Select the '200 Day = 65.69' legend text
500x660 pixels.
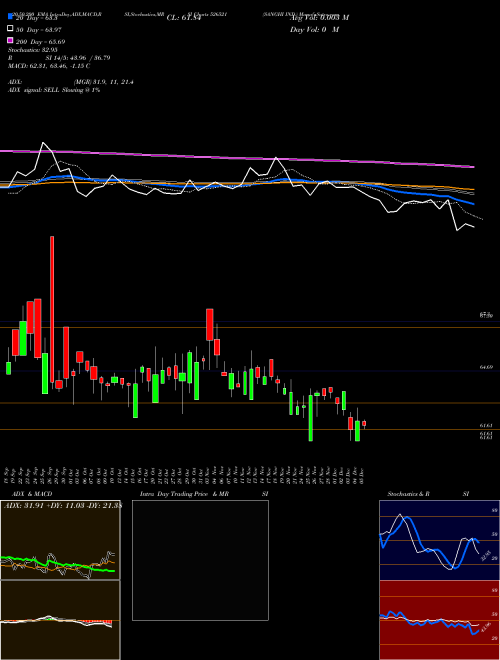(40, 42)
